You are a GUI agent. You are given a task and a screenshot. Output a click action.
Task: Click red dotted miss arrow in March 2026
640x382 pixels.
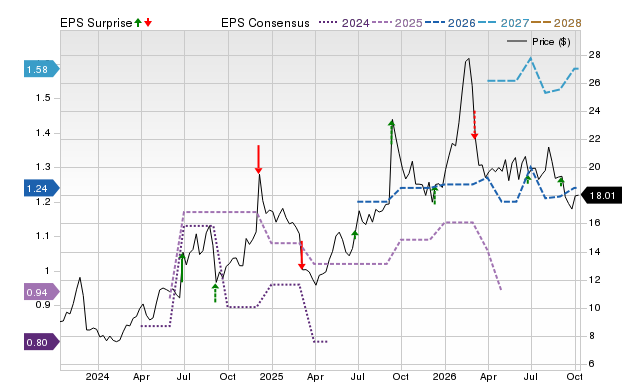tap(474, 125)
